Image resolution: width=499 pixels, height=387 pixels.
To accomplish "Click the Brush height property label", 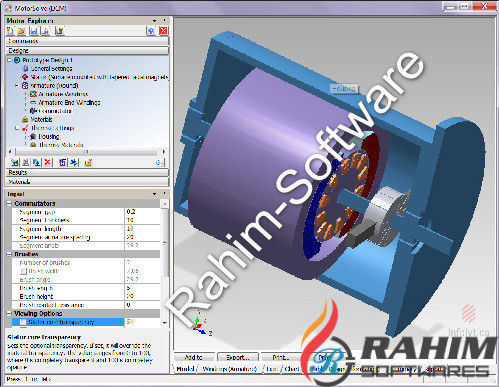I will 36,296.
